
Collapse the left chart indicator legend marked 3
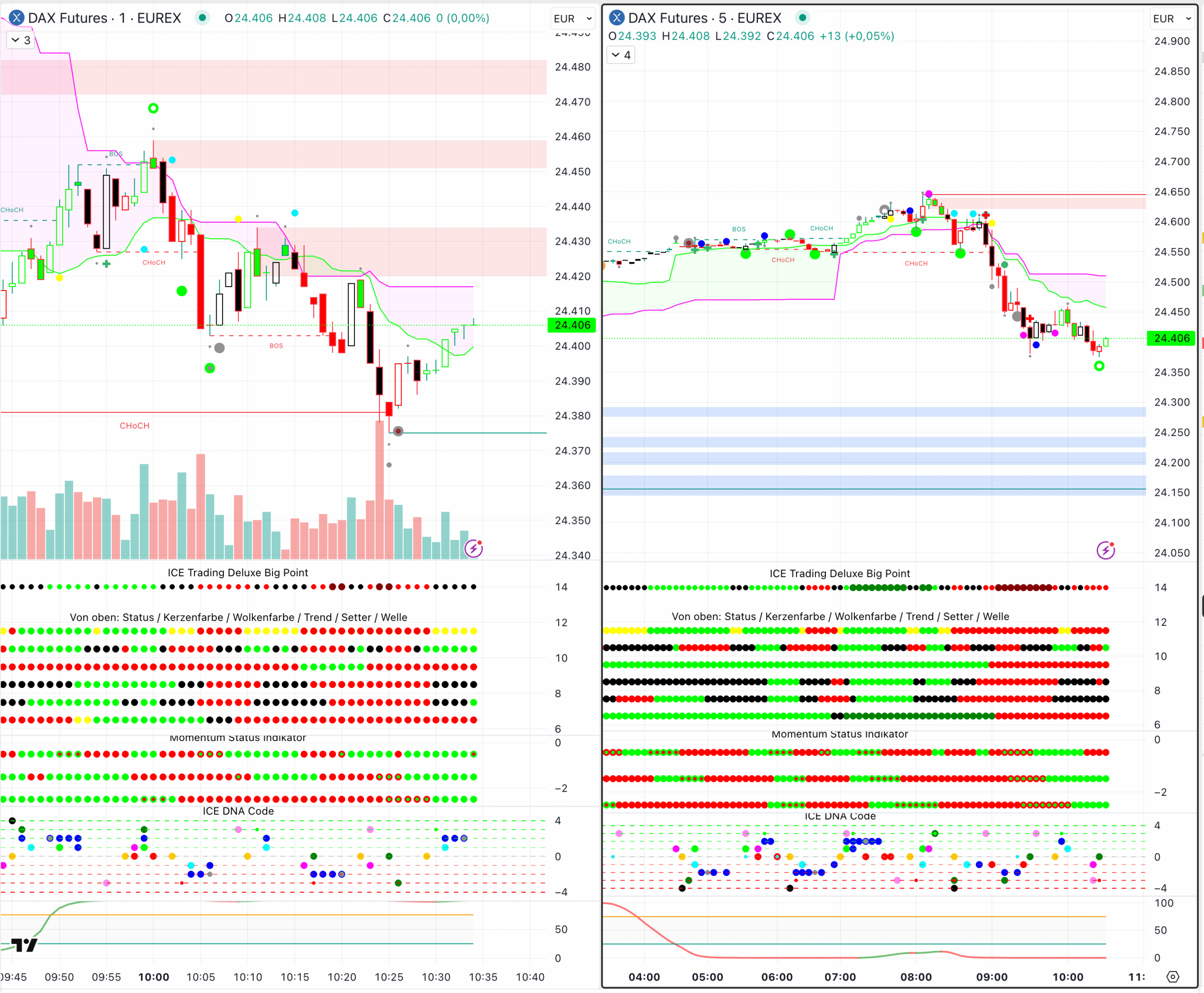click(21, 40)
